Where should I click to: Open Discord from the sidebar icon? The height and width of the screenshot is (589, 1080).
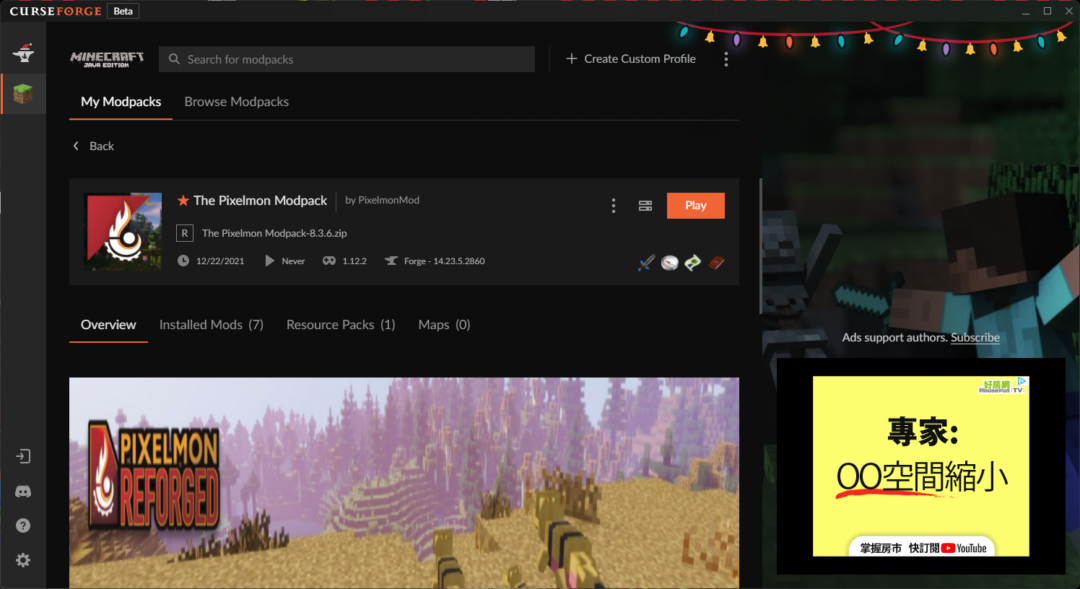pyautogui.click(x=23, y=491)
